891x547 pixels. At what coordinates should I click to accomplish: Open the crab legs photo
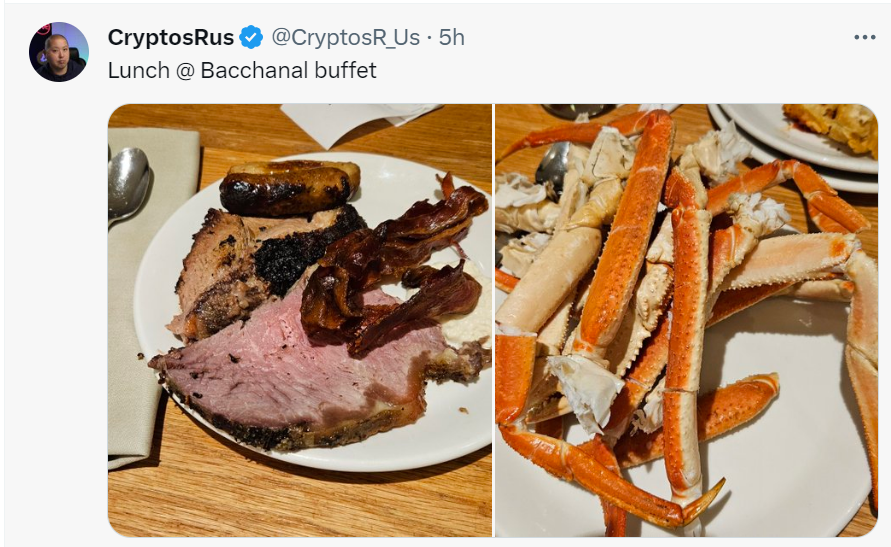tap(686, 320)
